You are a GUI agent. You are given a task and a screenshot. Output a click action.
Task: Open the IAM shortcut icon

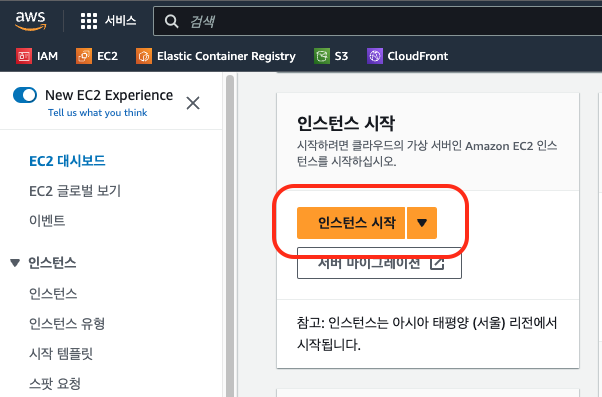tap(24, 56)
